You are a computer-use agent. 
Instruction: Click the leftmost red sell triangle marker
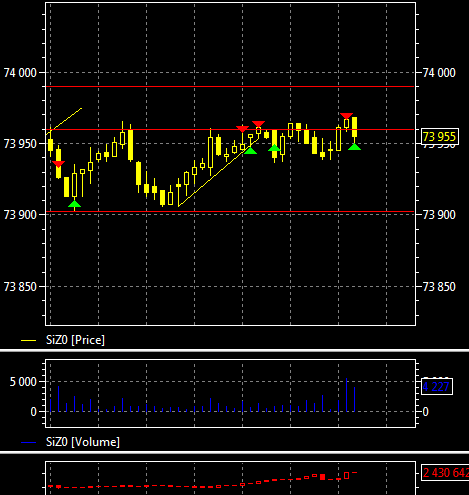(59, 164)
